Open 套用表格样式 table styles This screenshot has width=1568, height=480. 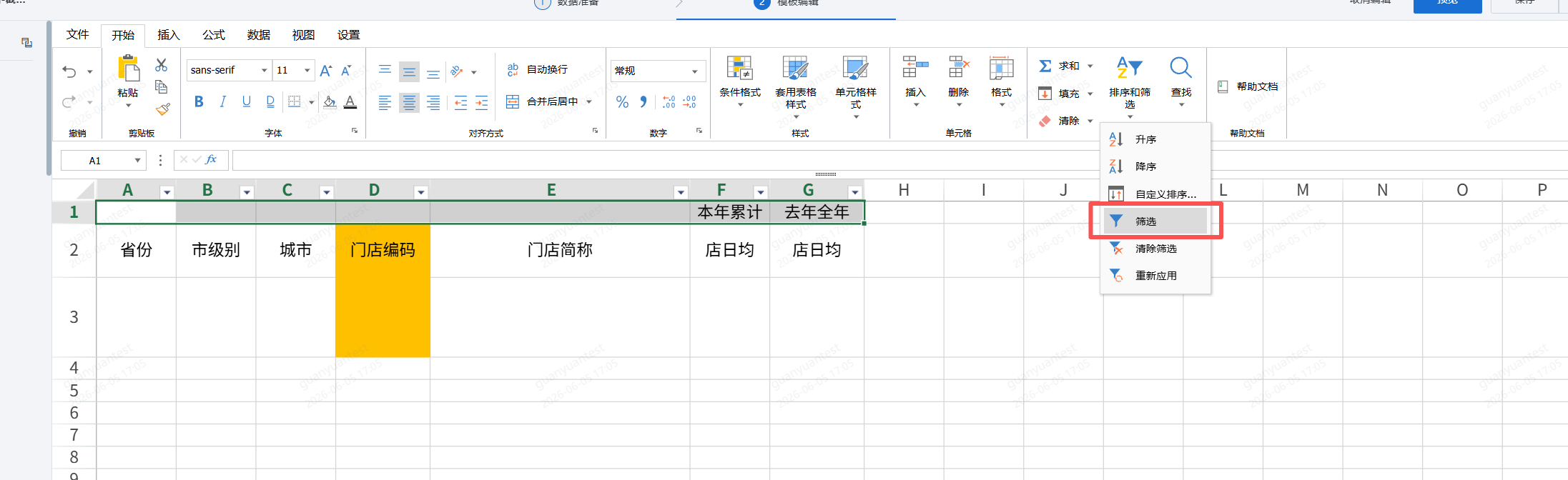pyautogui.click(x=796, y=86)
